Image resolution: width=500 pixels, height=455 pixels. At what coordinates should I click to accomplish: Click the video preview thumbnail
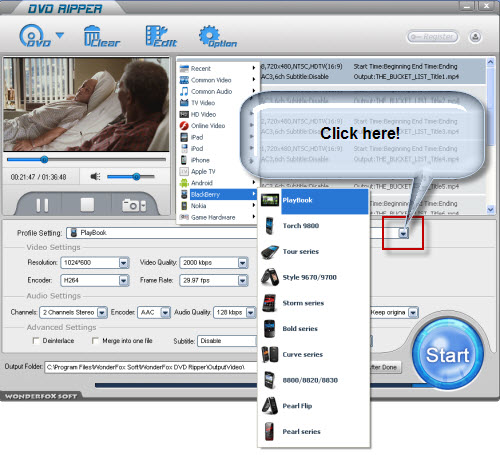86,105
